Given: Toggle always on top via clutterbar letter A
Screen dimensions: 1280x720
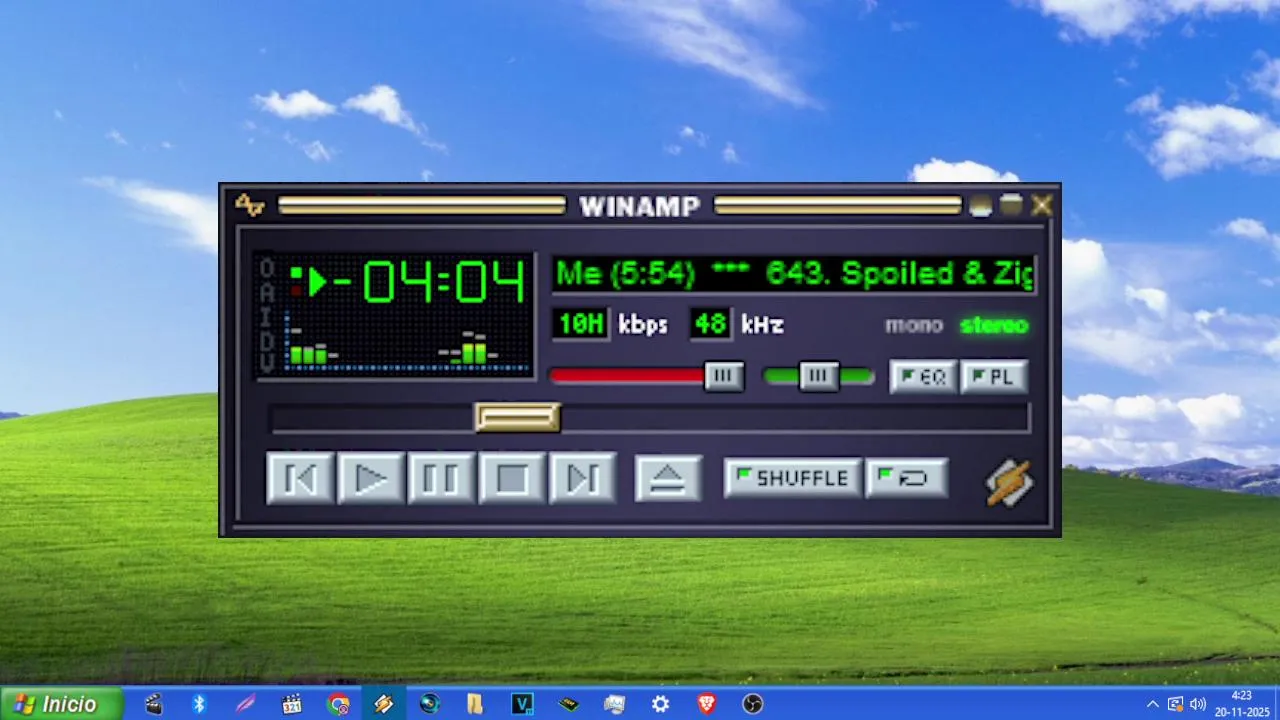Looking at the screenshot, I should pyautogui.click(x=267, y=292).
